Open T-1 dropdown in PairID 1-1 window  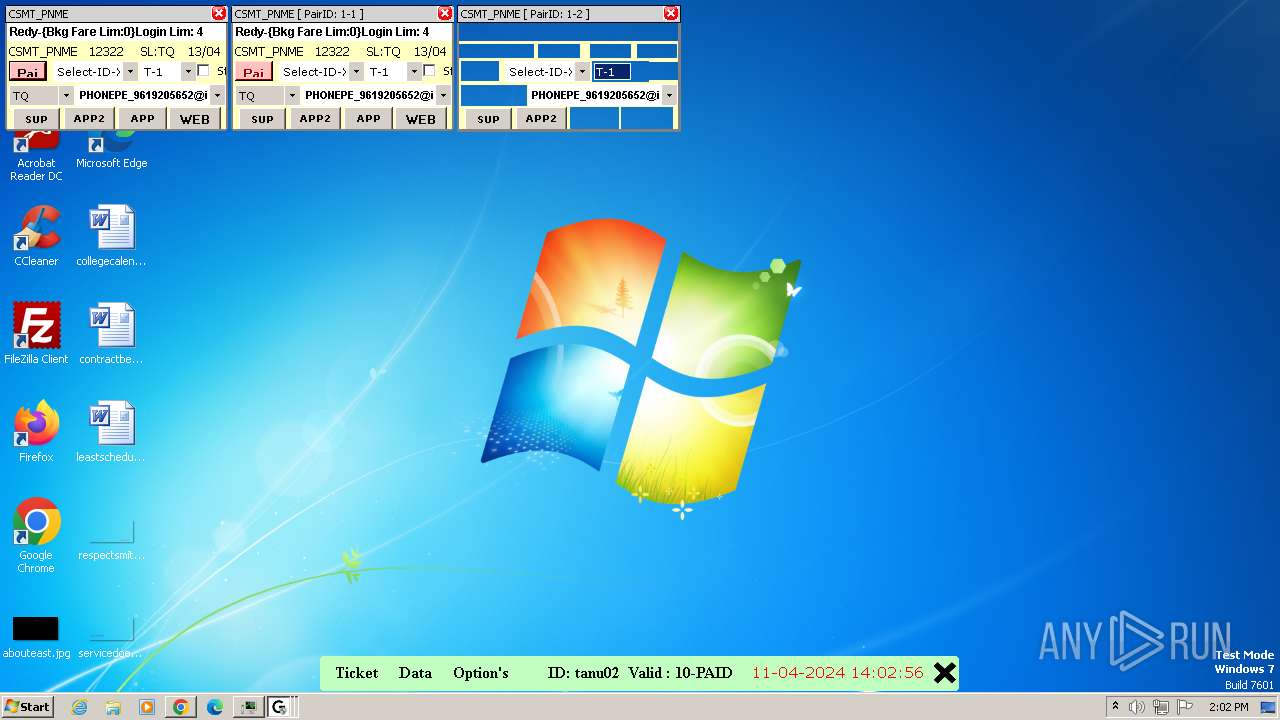point(413,72)
